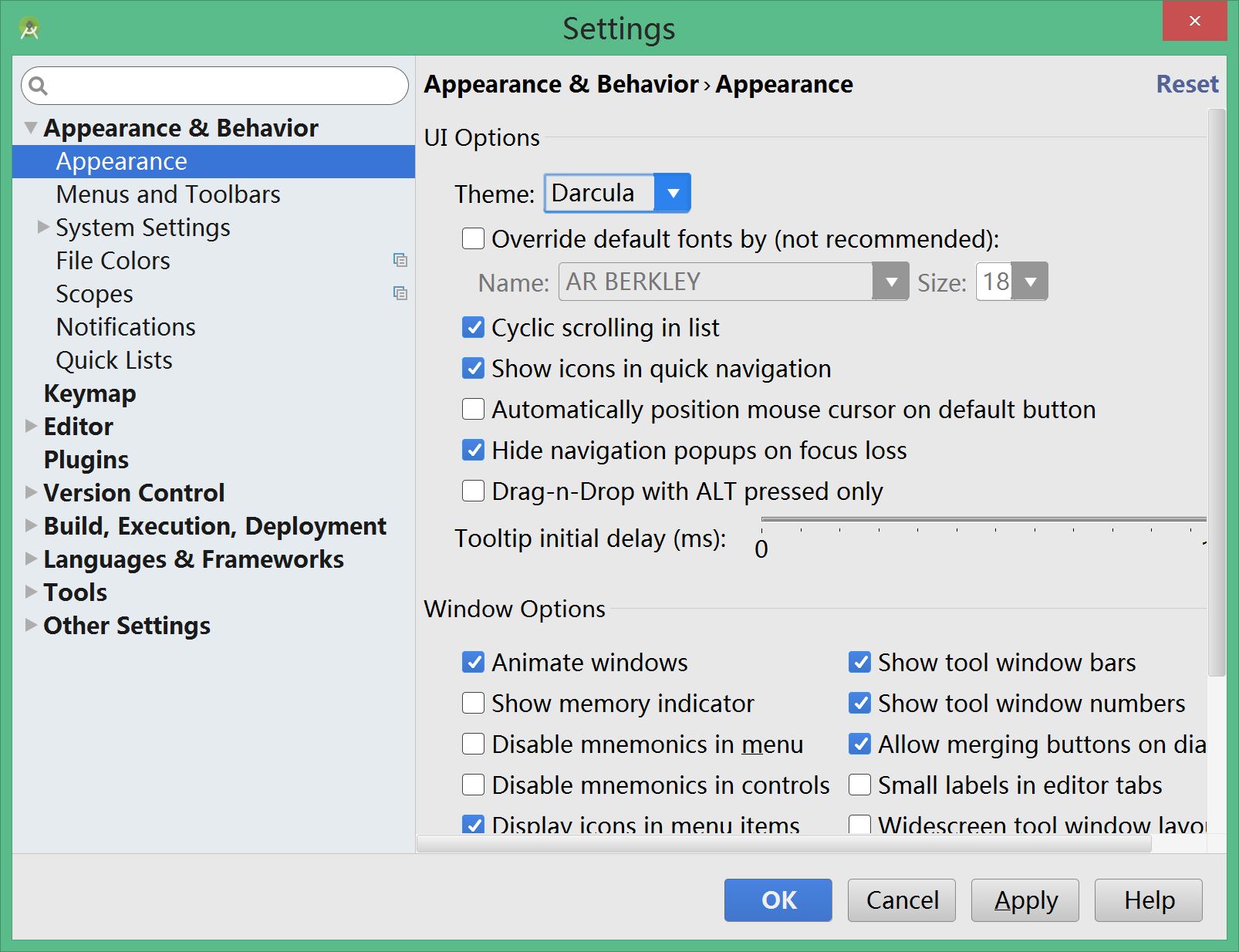Click the Apply button
Viewport: 1239px width, 952px height.
pyautogui.click(x=1025, y=900)
